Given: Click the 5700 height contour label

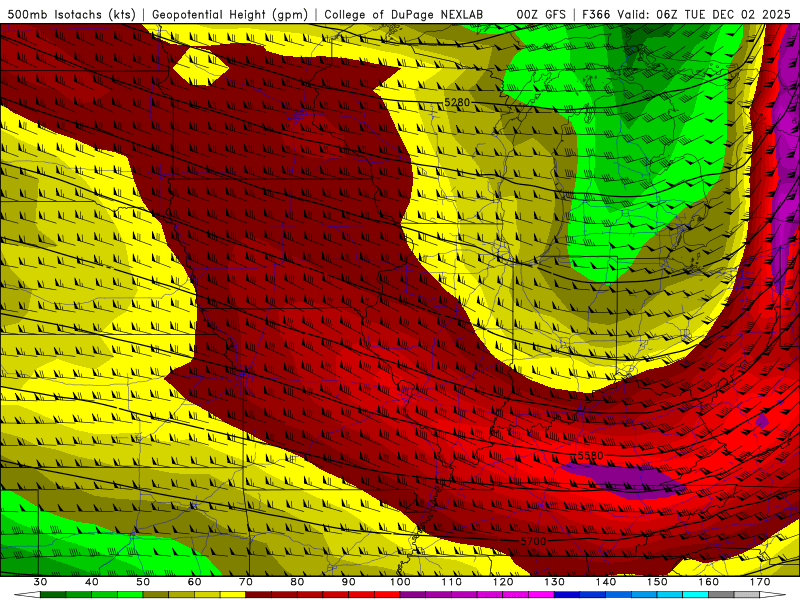Looking at the screenshot, I should 533,541.
